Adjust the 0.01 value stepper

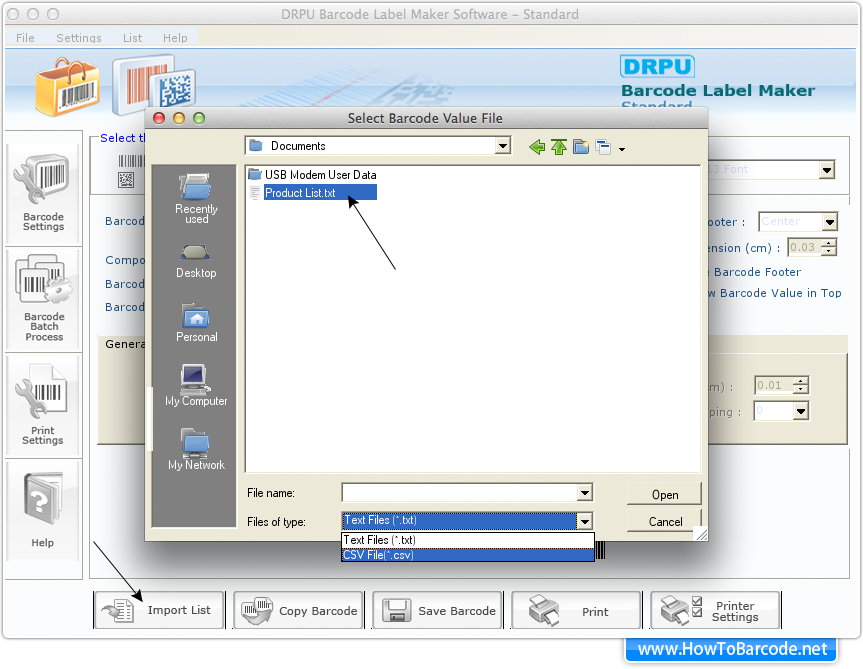(x=801, y=385)
